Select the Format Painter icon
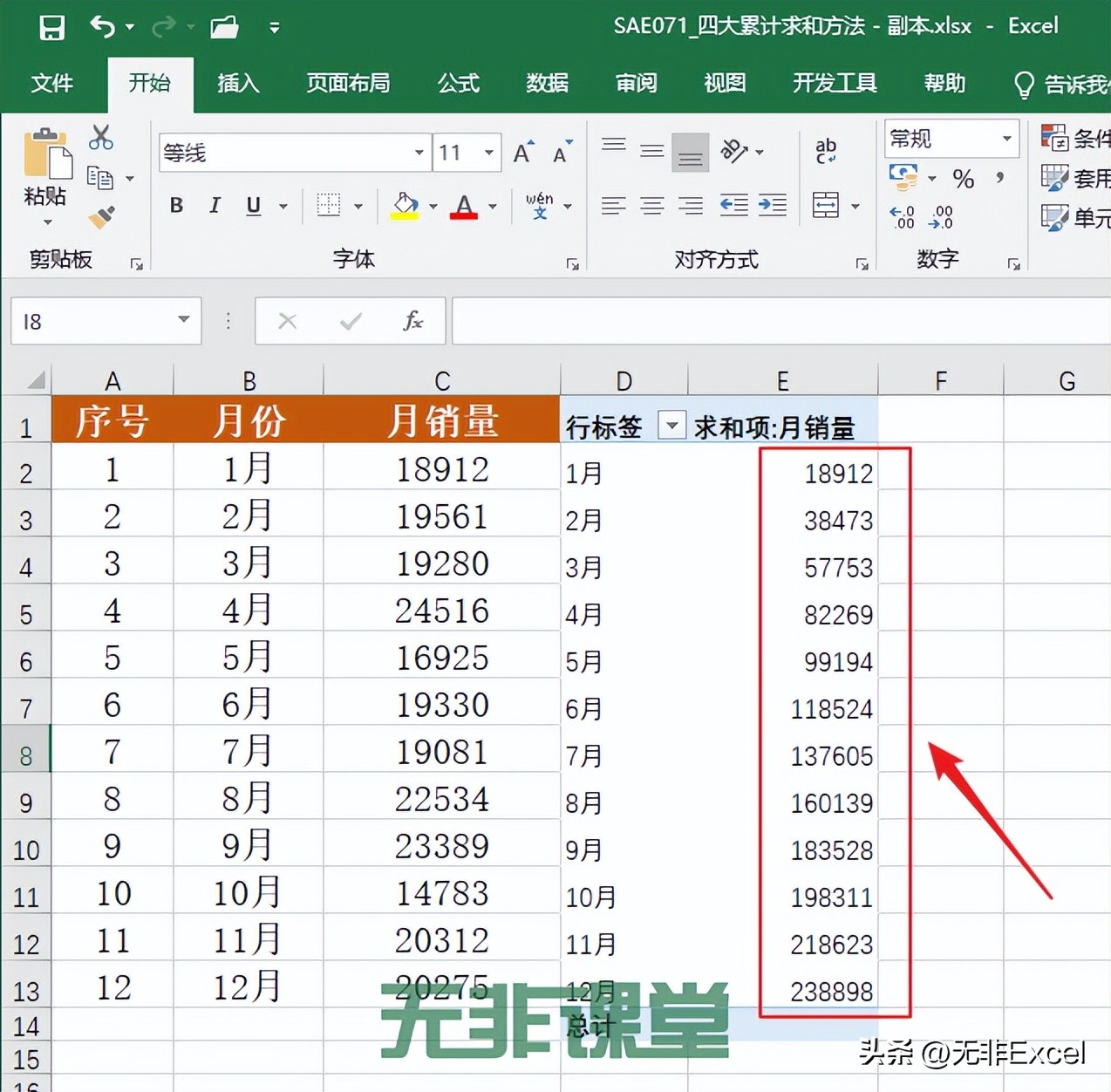The height and width of the screenshot is (1092, 1111). 99,218
